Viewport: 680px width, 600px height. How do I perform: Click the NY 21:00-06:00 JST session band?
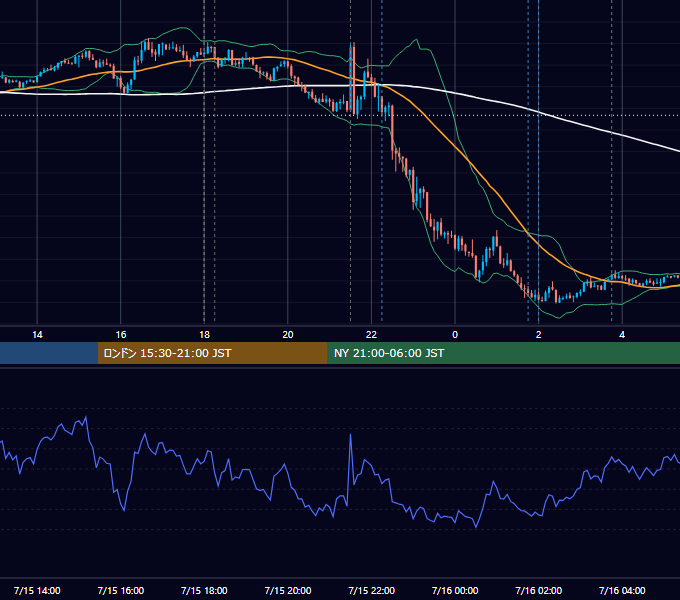[503, 353]
